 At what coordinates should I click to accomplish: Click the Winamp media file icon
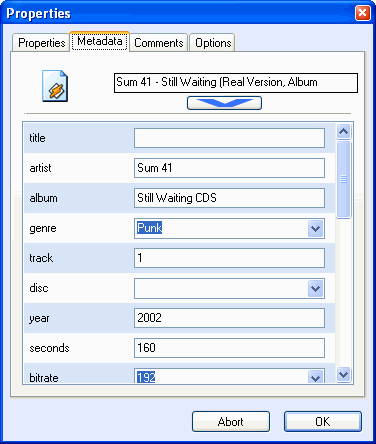[55, 86]
